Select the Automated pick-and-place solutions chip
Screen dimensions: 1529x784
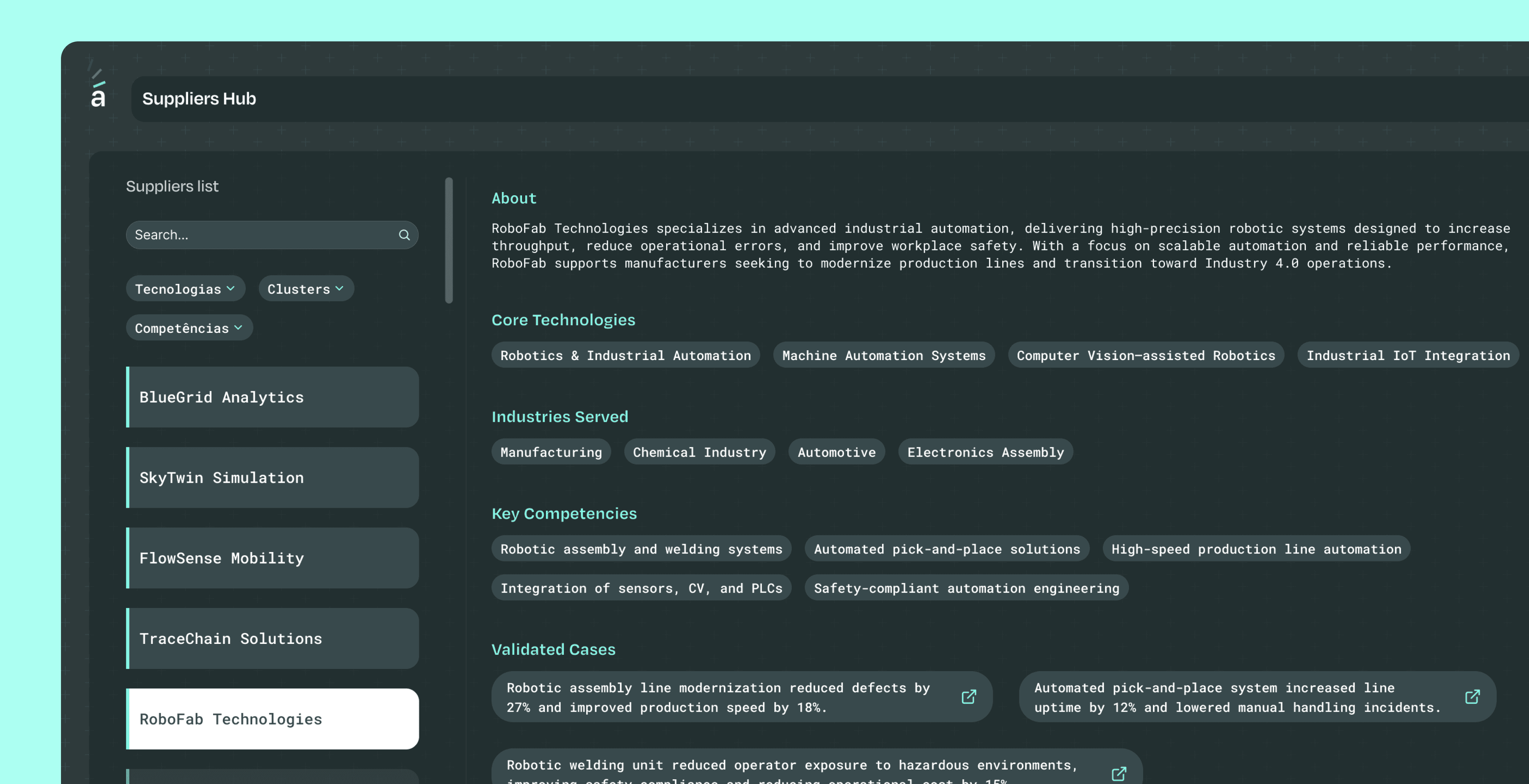click(946, 549)
